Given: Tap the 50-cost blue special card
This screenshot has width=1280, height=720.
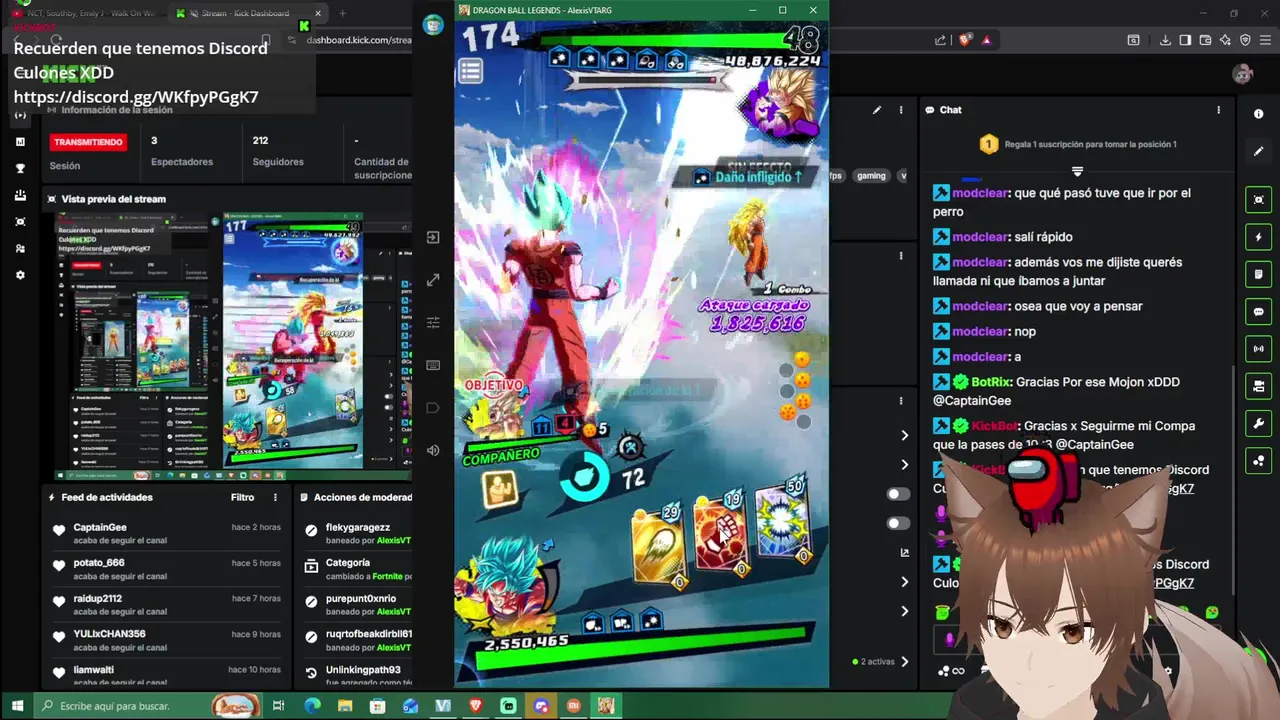Looking at the screenshot, I should (783, 524).
